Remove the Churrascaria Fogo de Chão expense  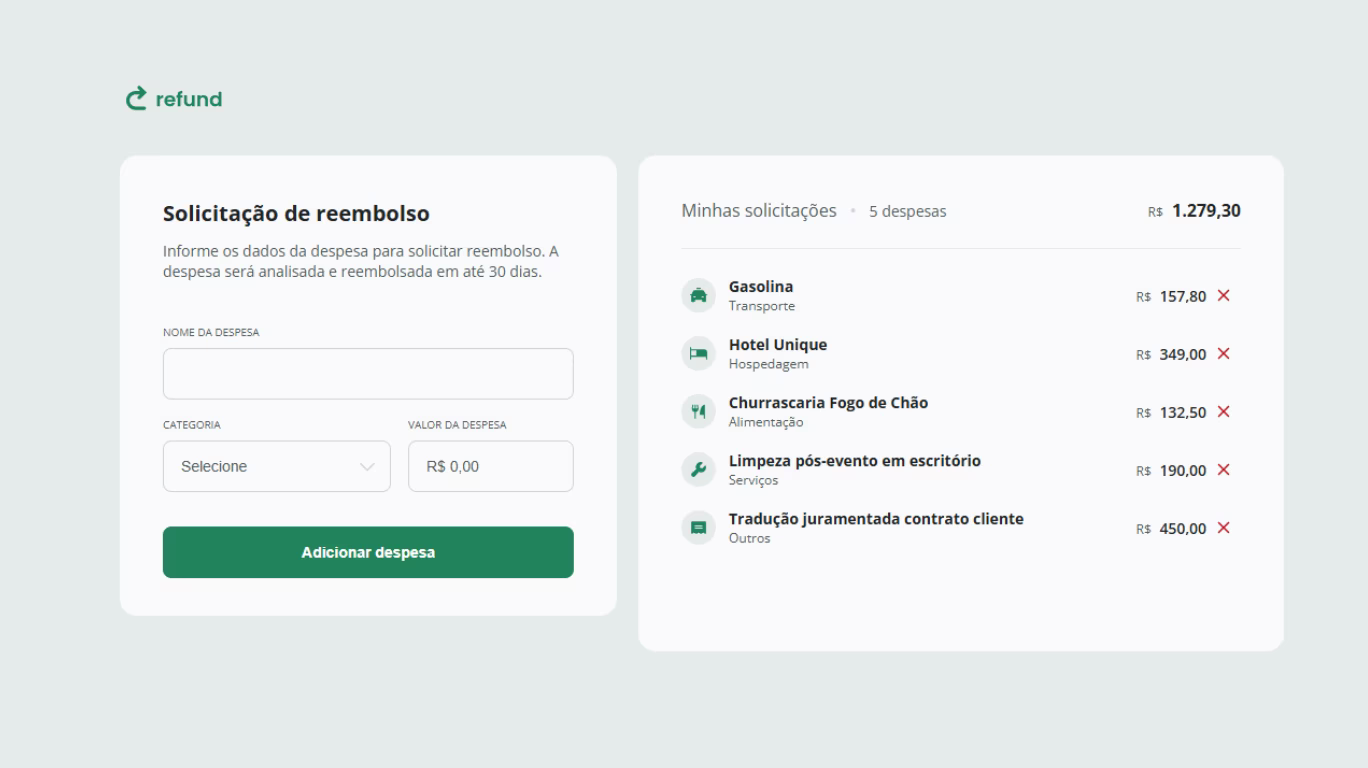coord(1223,412)
